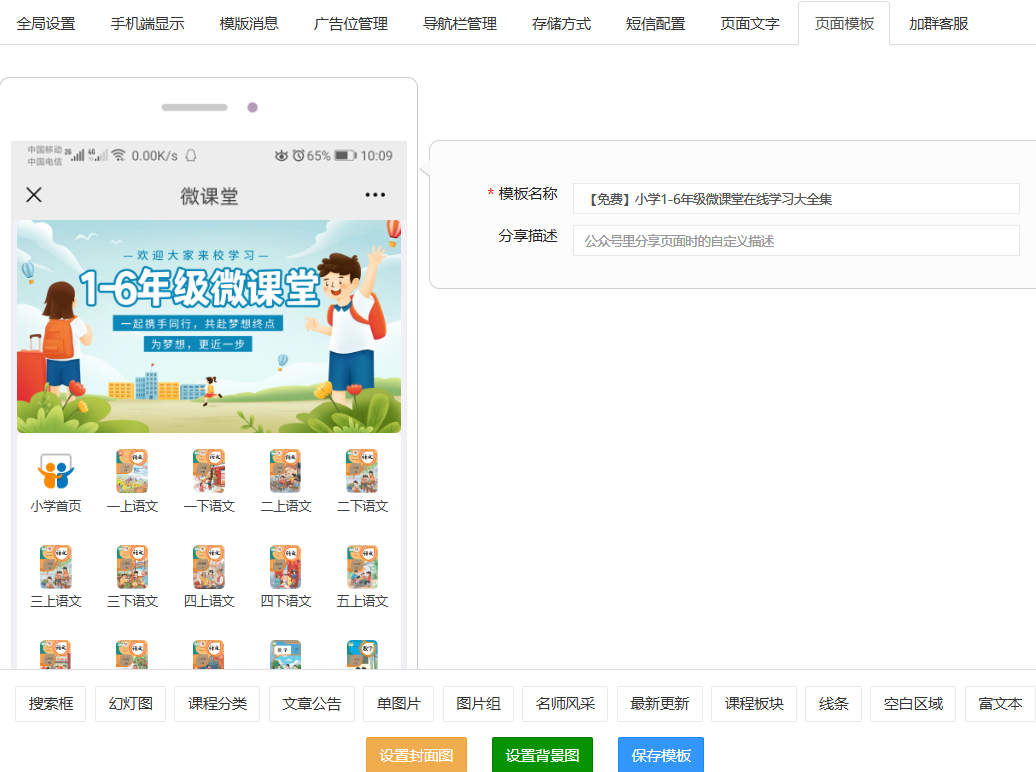The width and height of the screenshot is (1036, 772).
Task: Select the 五上语文 textbook icon
Action: click(362, 567)
